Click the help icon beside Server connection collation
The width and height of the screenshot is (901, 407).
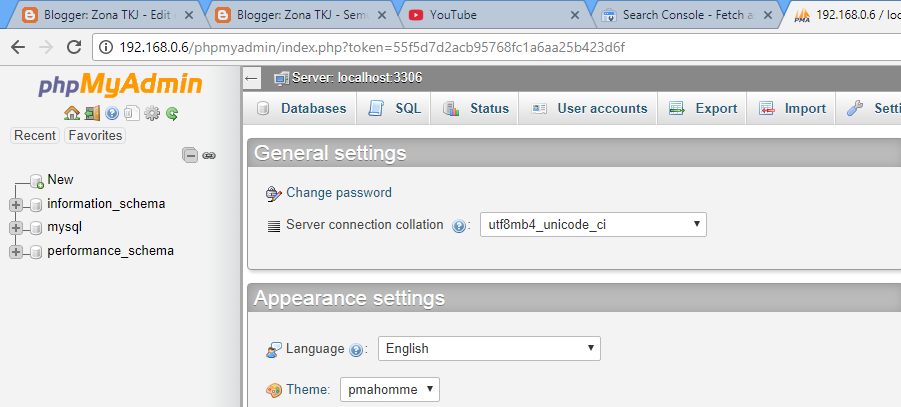(x=460, y=226)
